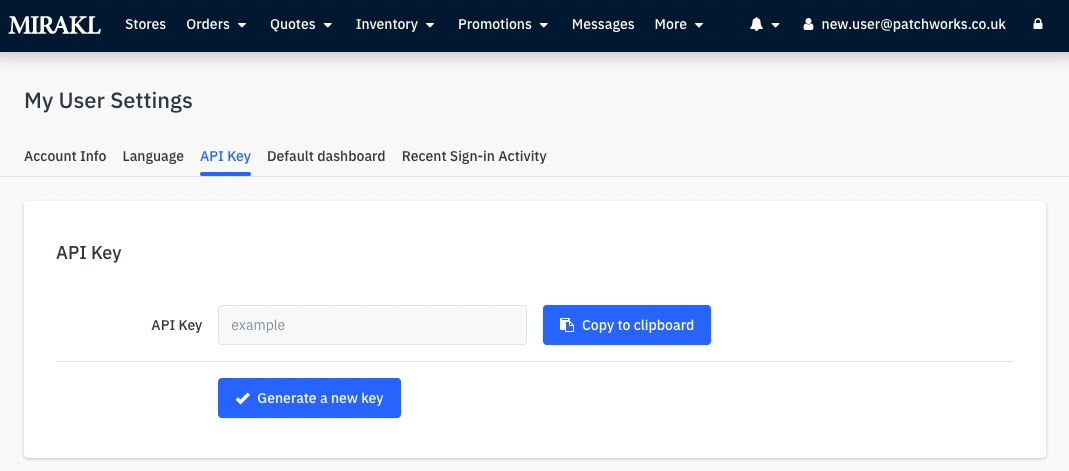The image size is (1069, 471).
Task: Go to Messages in the navigation bar
Action: (603, 24)
